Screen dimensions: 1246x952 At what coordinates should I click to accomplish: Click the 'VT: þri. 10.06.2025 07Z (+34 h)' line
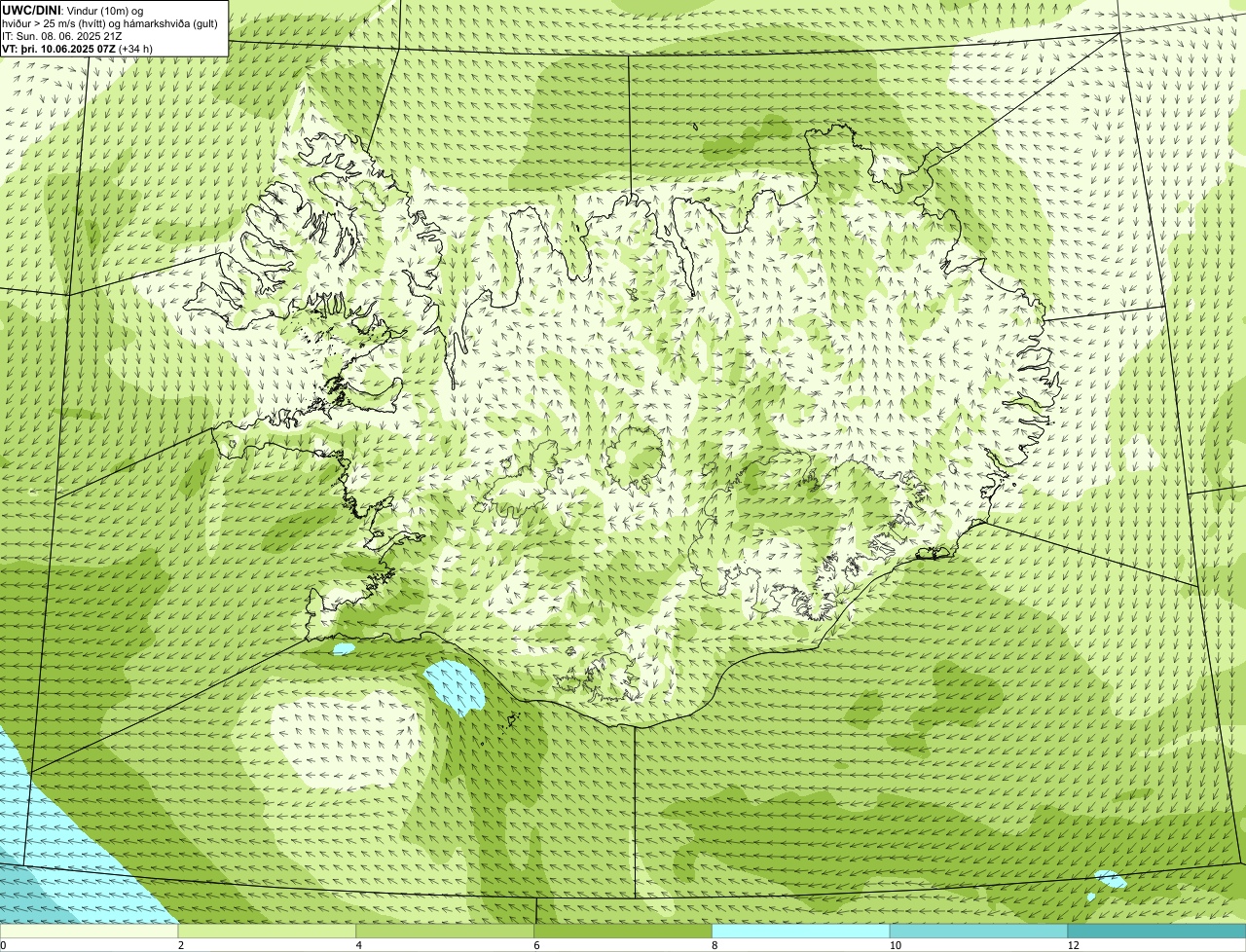[x=78, y=49]
